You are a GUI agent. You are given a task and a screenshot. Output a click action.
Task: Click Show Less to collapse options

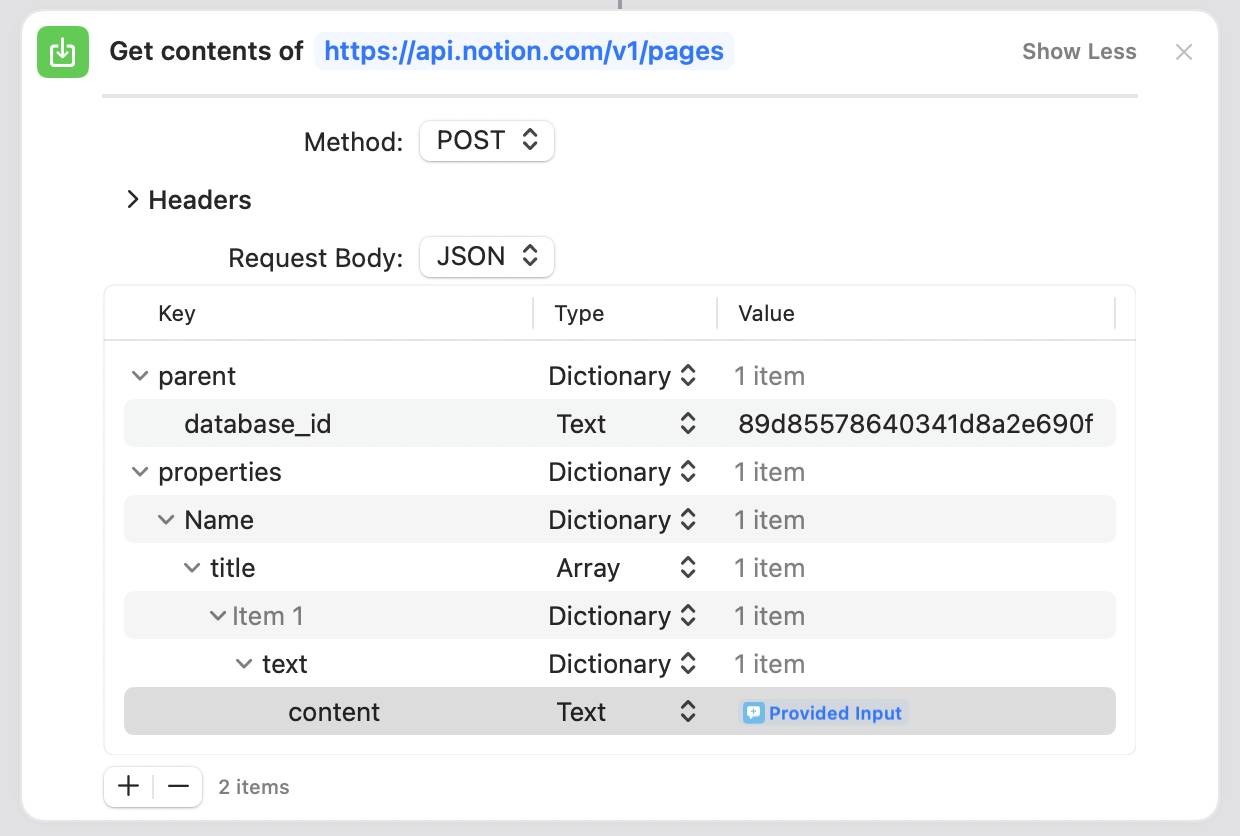pyautogui.click(x=1079, y=52)
